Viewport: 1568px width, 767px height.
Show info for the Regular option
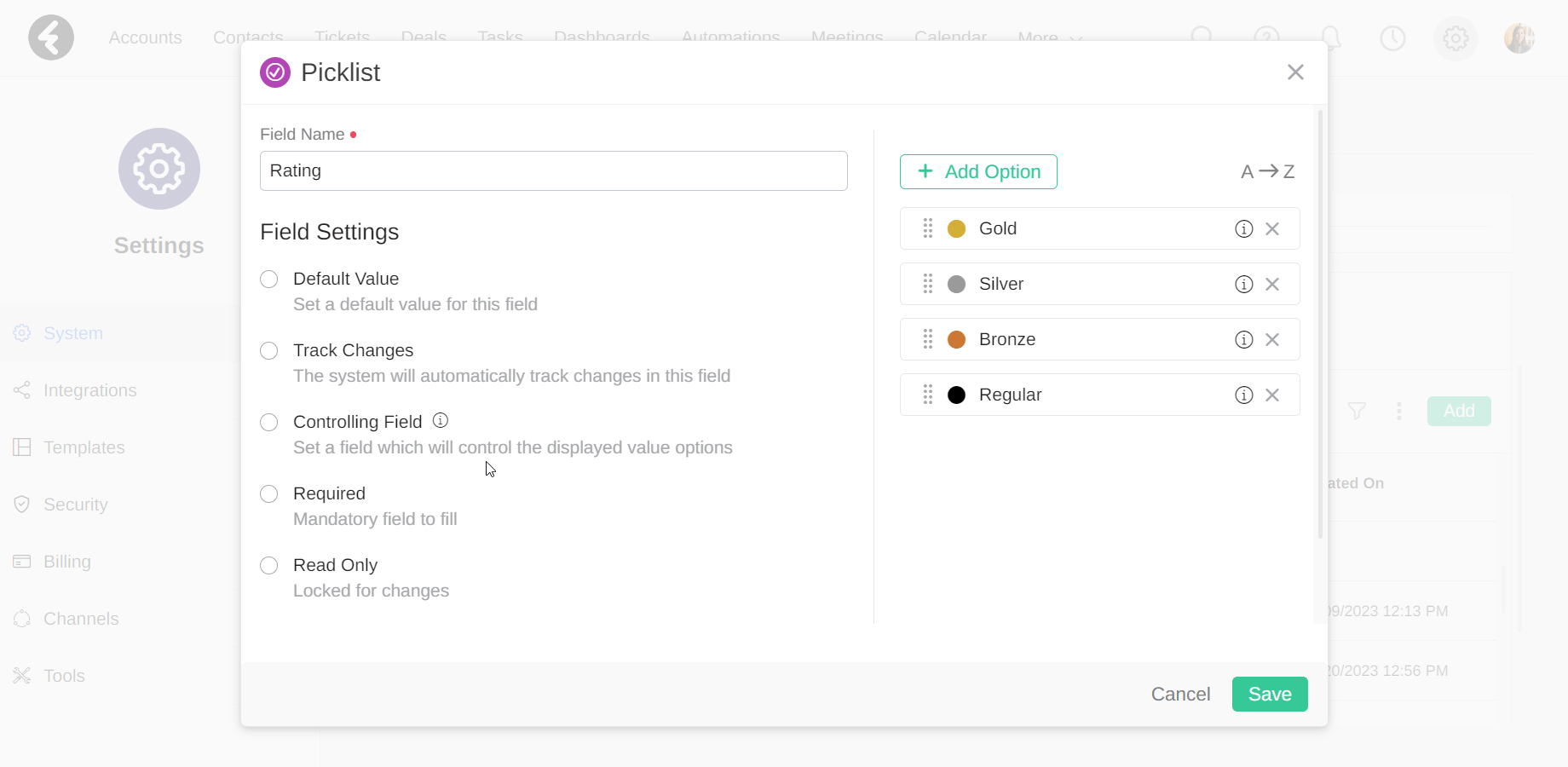(x=1244, y=395)
